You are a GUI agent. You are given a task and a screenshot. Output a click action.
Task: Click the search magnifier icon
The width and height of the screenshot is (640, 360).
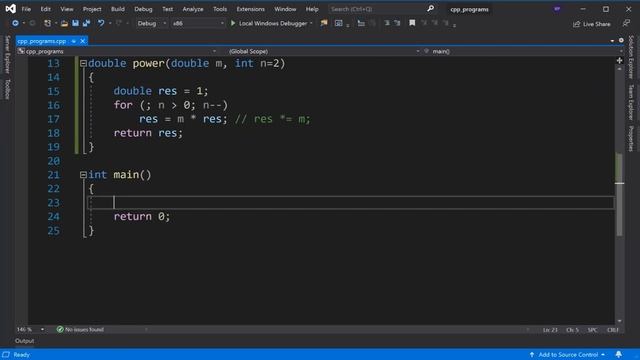tap(430, 9)
